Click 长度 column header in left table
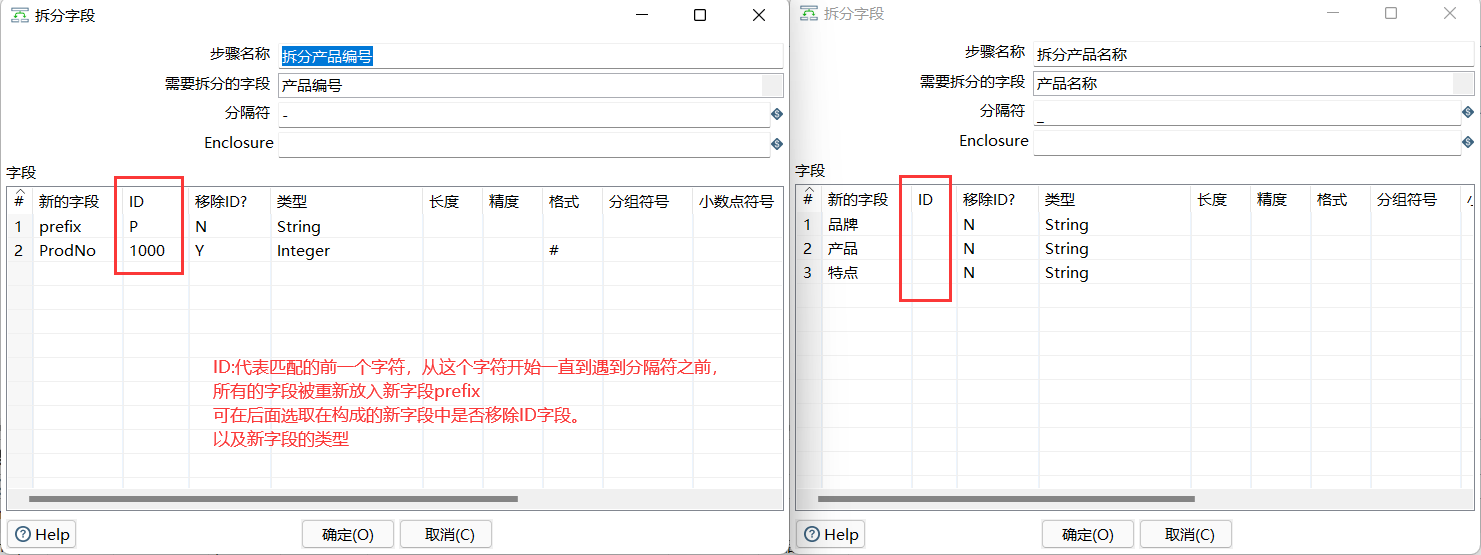The height and width of the screenshot is (555, 1481). click(453, 201)
